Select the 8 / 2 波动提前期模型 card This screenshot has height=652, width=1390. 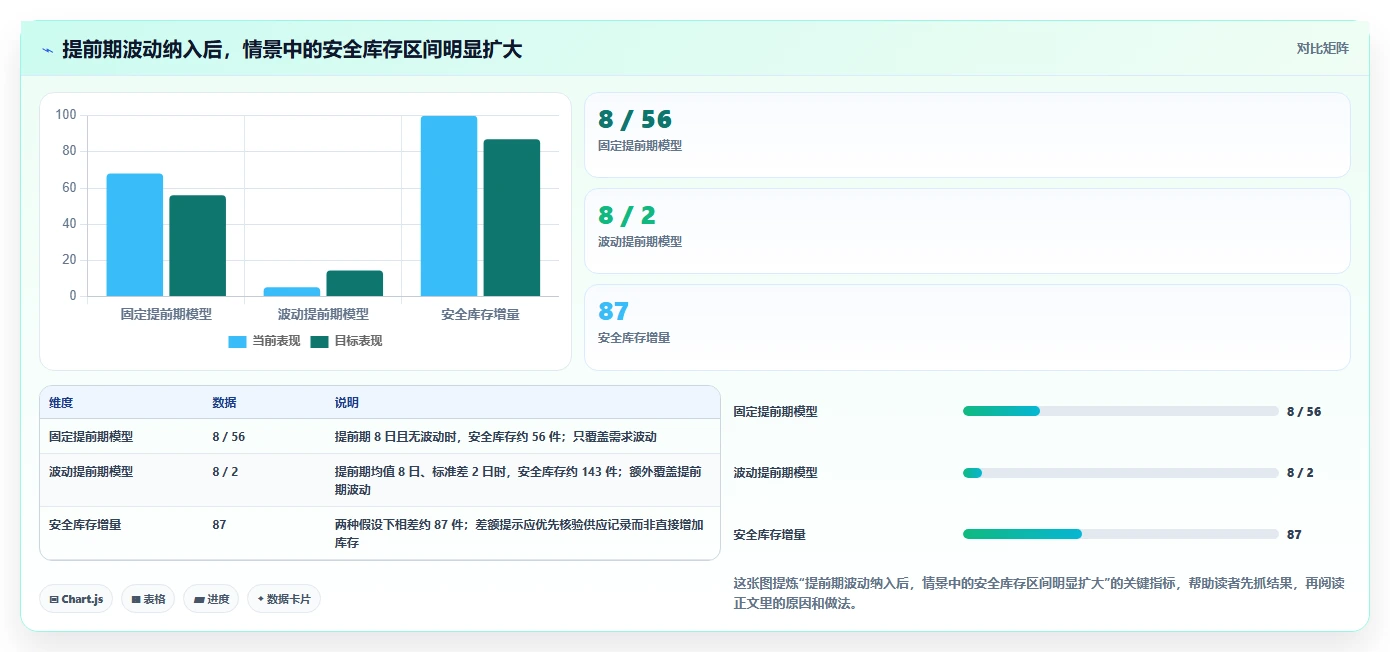click(967, 231)
